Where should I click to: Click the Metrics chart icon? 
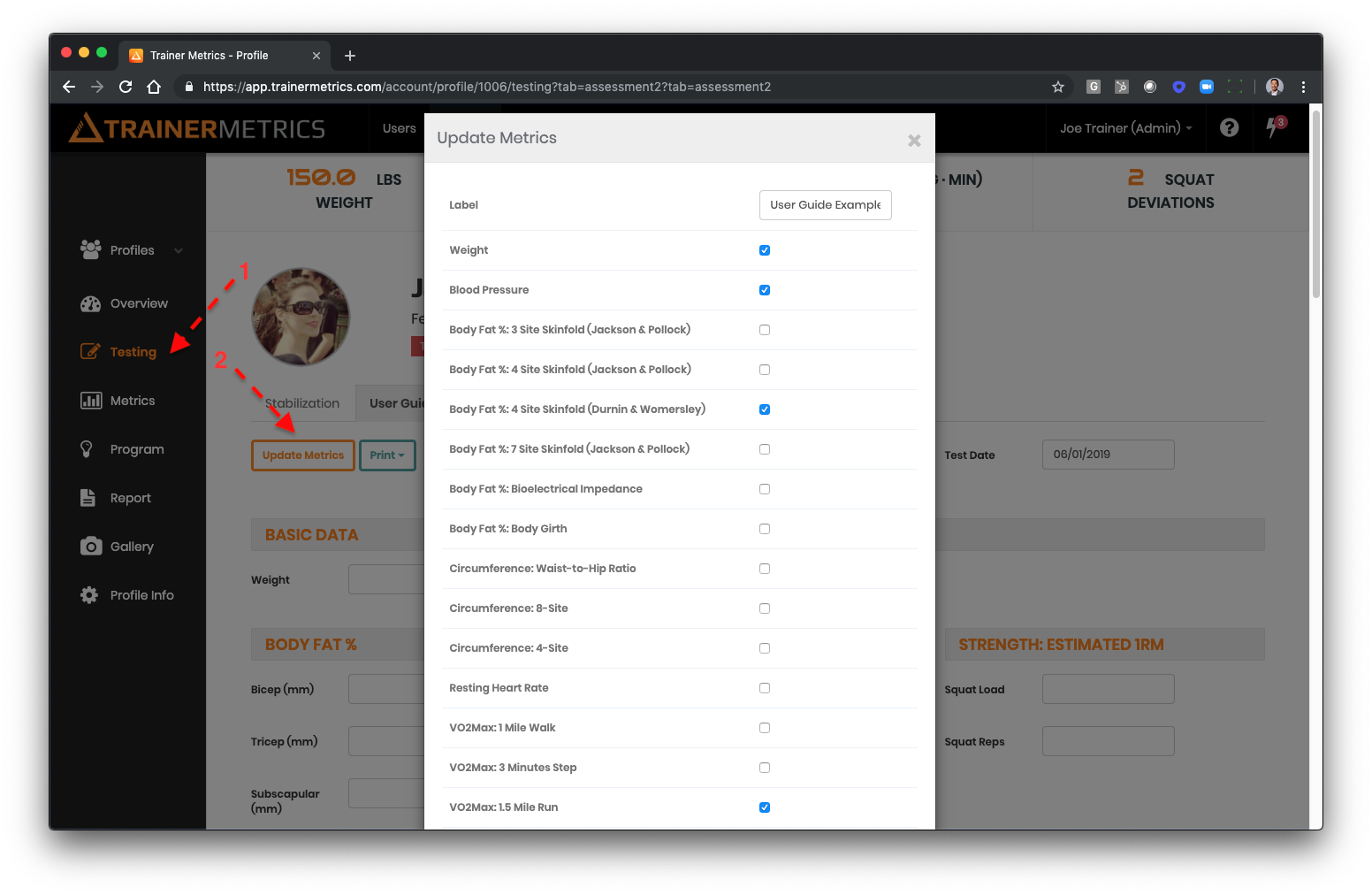click(91, 401)
